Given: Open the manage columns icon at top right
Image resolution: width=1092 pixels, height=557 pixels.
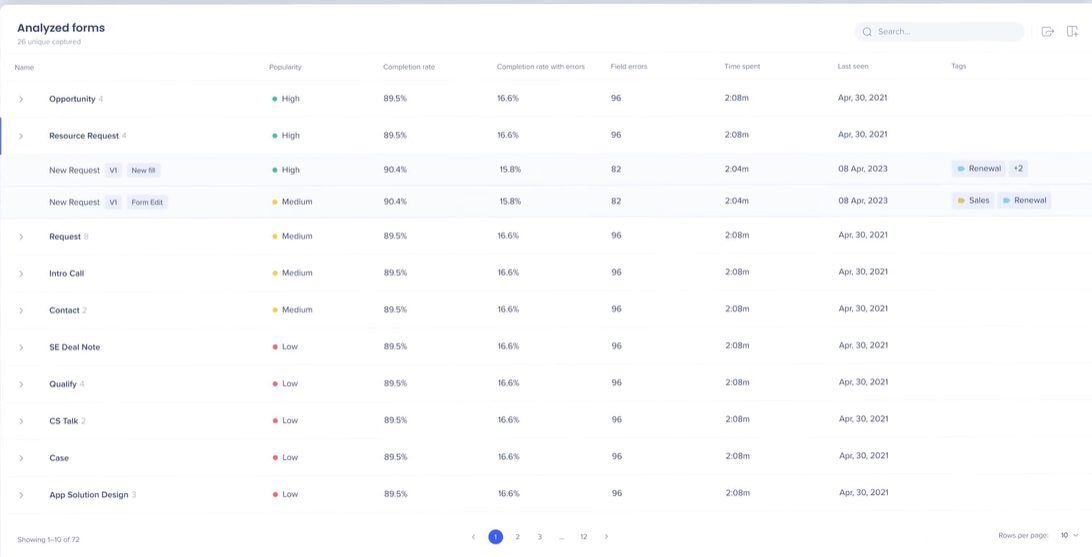Looking at the screenshot, I should 1072,31.
